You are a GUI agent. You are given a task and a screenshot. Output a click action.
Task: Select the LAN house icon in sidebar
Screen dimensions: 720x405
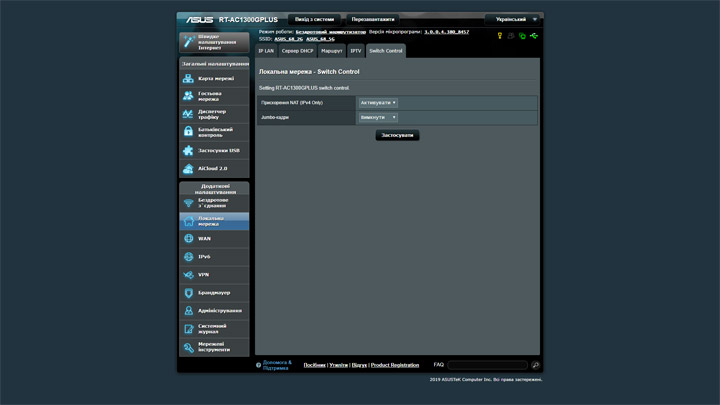pos(188,221)
